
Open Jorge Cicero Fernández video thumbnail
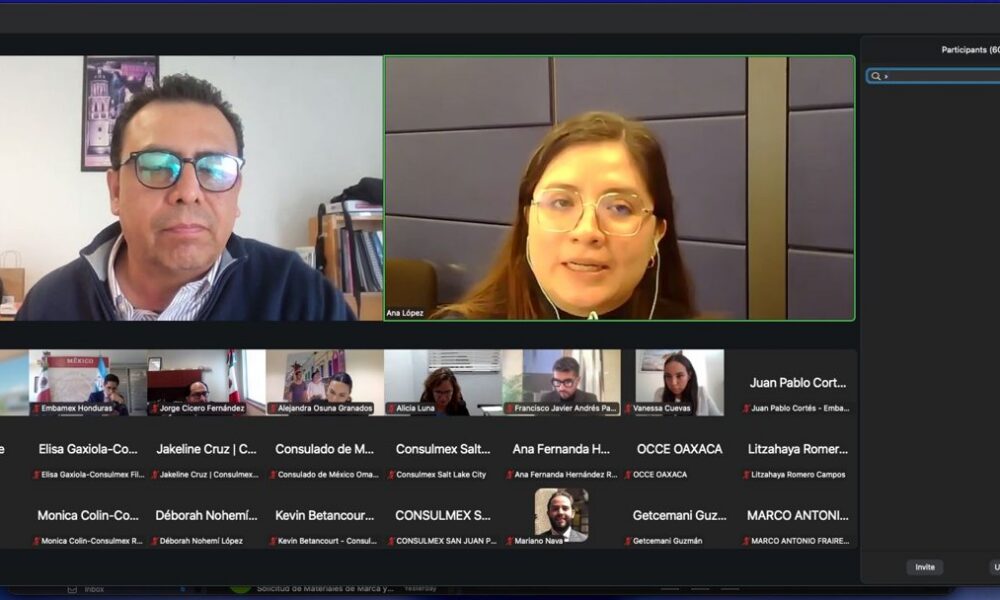pyautogui.click(x=206, y=383)
